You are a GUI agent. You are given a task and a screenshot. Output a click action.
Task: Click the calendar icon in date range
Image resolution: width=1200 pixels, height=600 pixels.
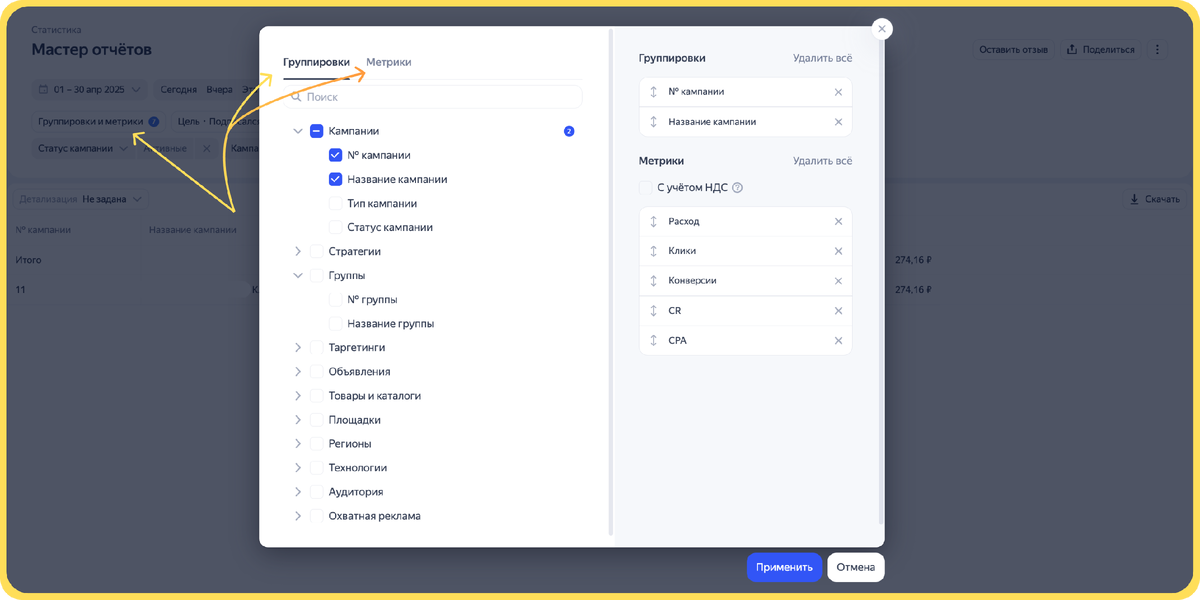(x=43, y=90)
